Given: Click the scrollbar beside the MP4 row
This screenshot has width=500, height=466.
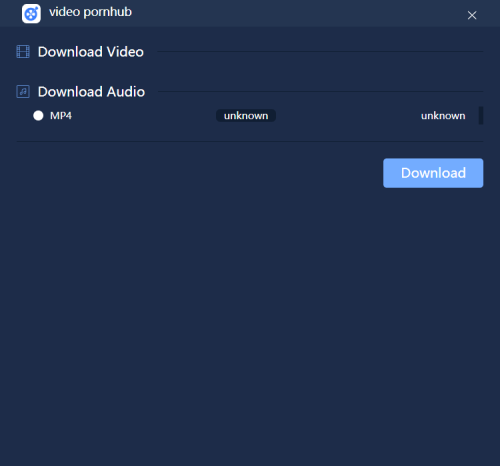Looking at the screenshot, I should 481,115.
